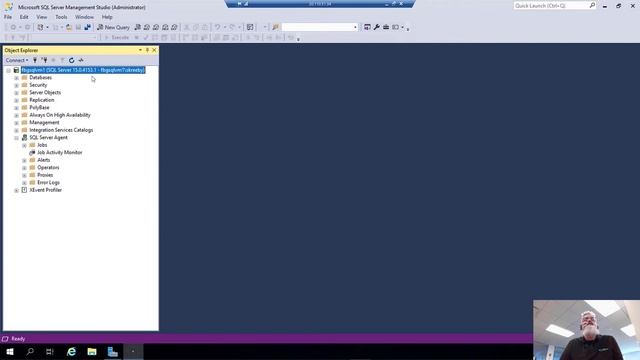Expand the Security folder
This screenshot has height=360, width=640.
pyautogui.click(x=16, y=85)
